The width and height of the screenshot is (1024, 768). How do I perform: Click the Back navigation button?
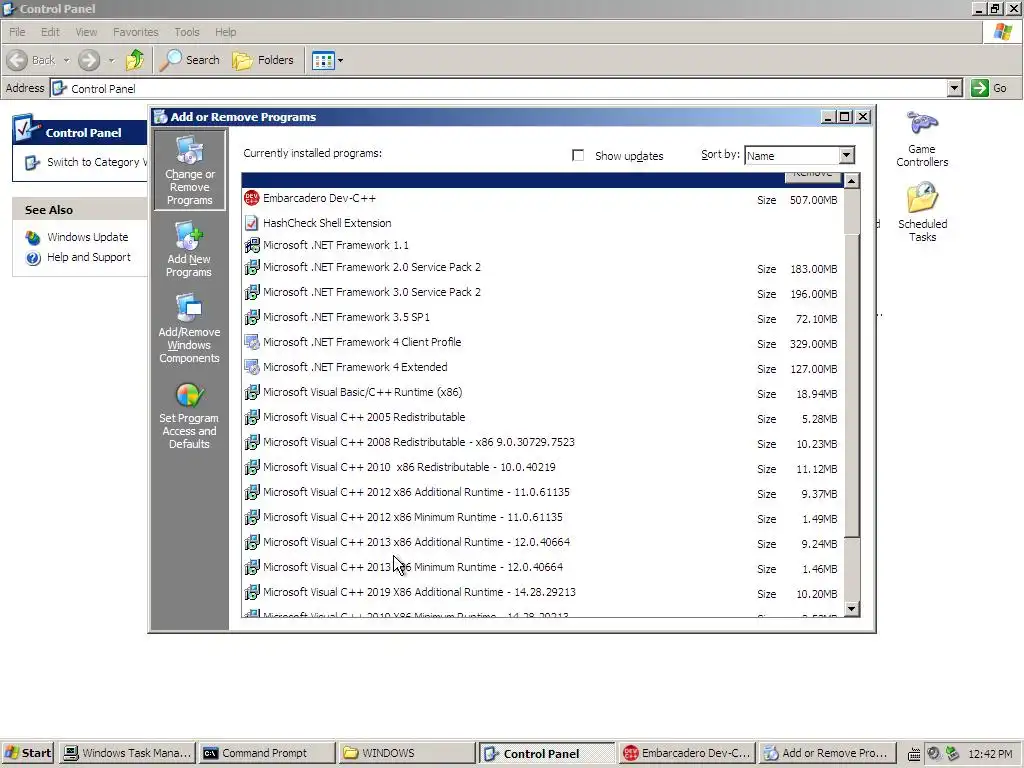pos(31,60)
